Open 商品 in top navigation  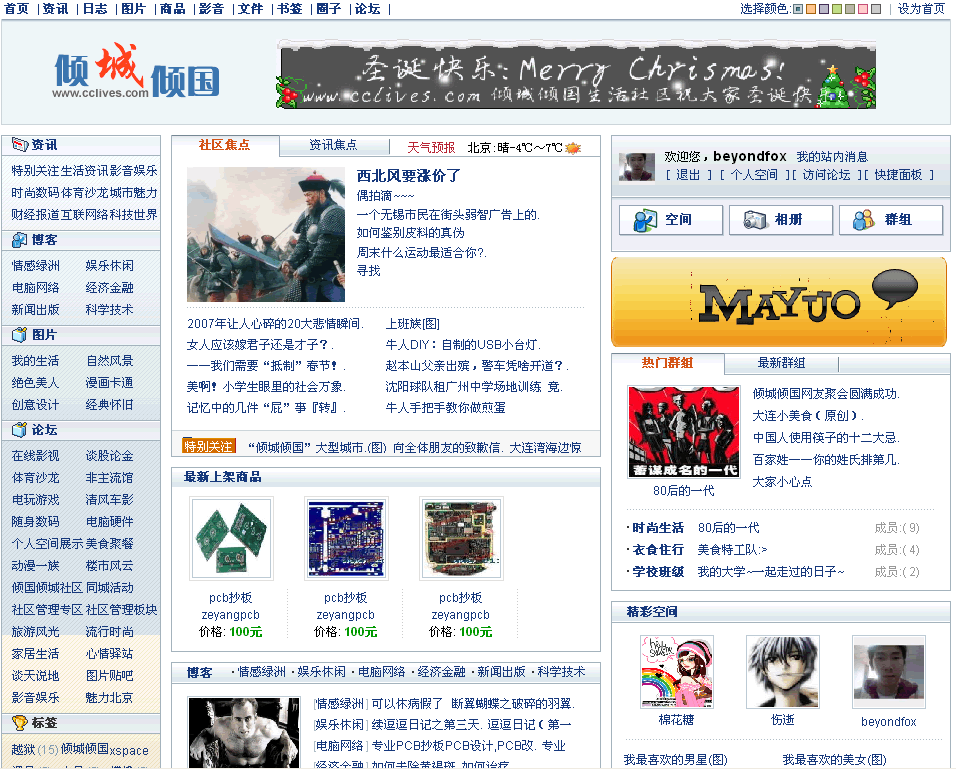pos(173,9)
